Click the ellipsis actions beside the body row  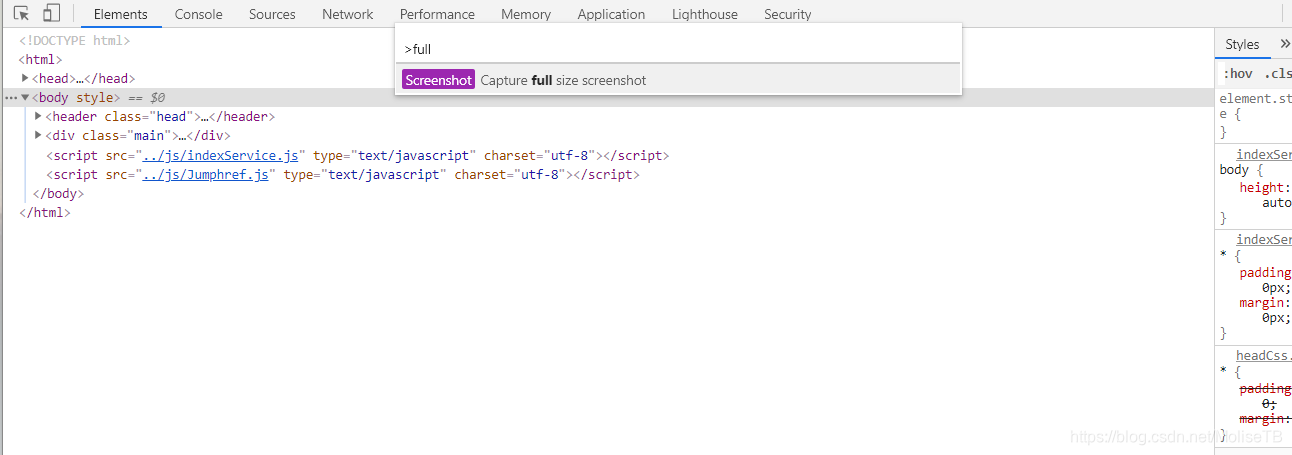coord(11,97)
